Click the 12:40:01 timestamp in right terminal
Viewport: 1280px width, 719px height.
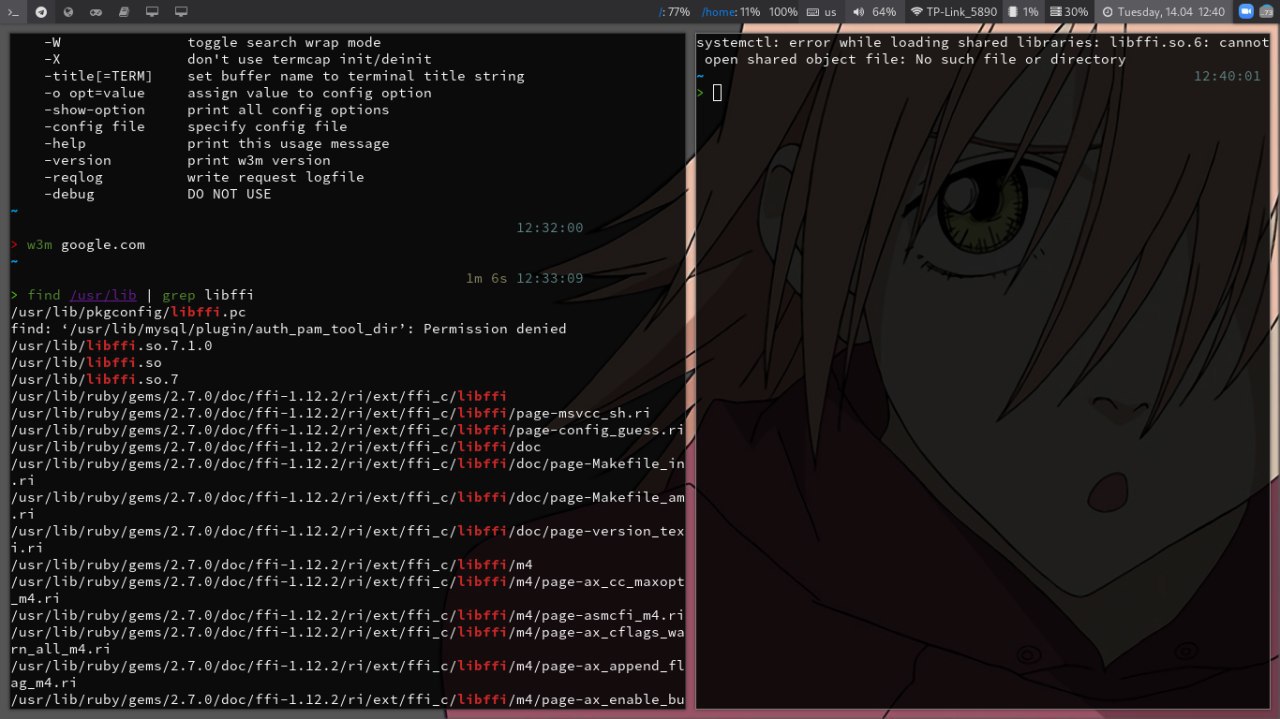tap(1227, 76)
